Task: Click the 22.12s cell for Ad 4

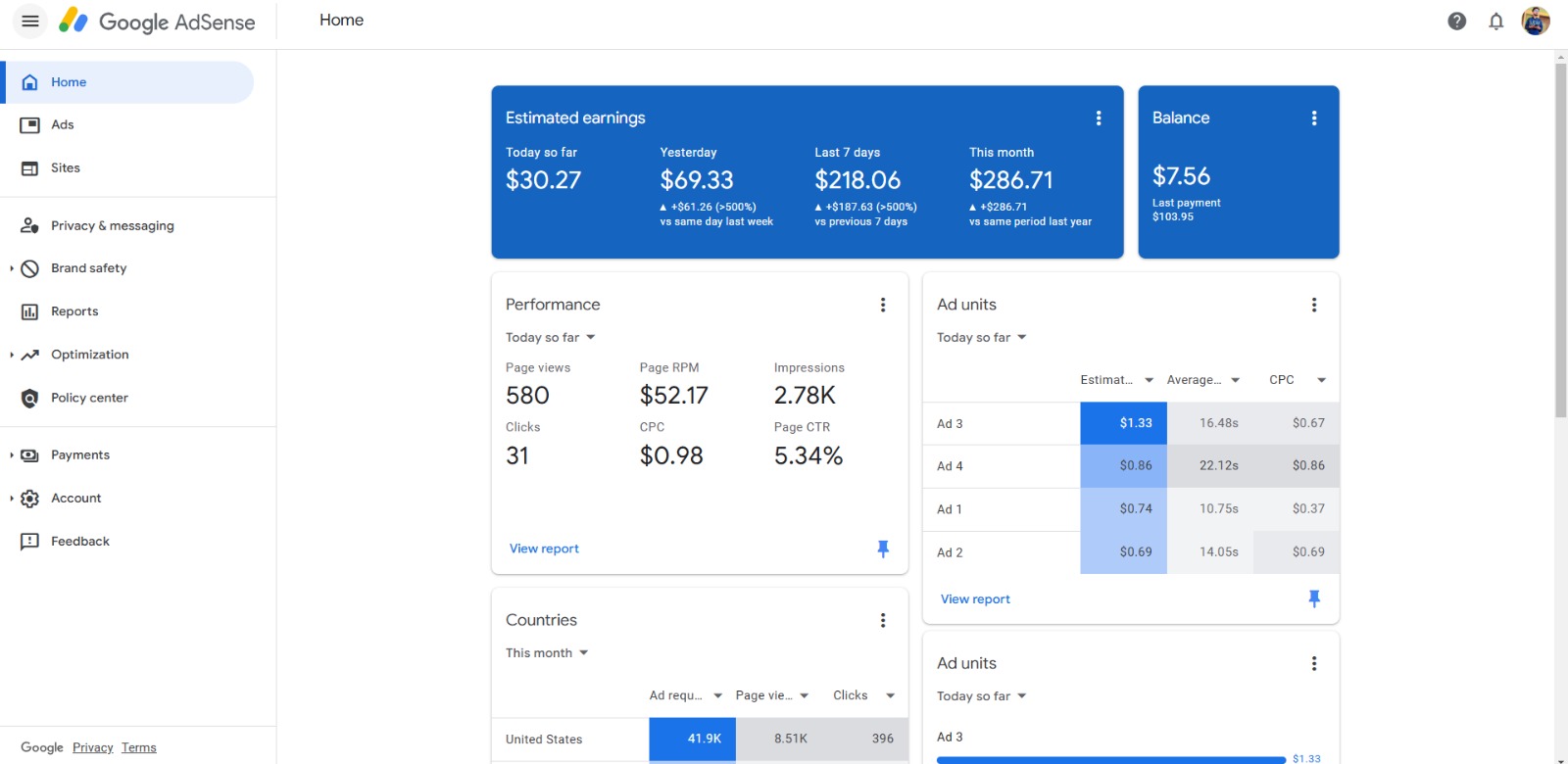Action: coord(1210,466)
